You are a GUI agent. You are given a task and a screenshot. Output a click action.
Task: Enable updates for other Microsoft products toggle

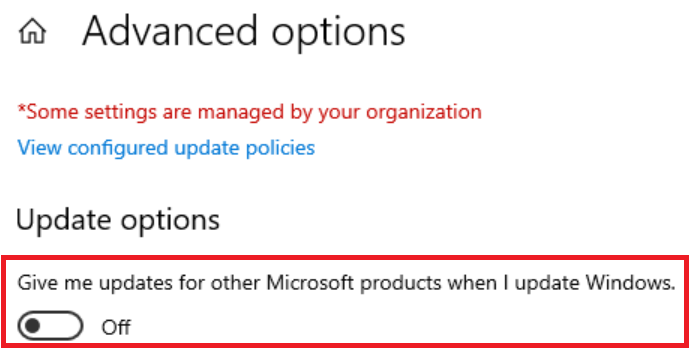tap(50, 326)
